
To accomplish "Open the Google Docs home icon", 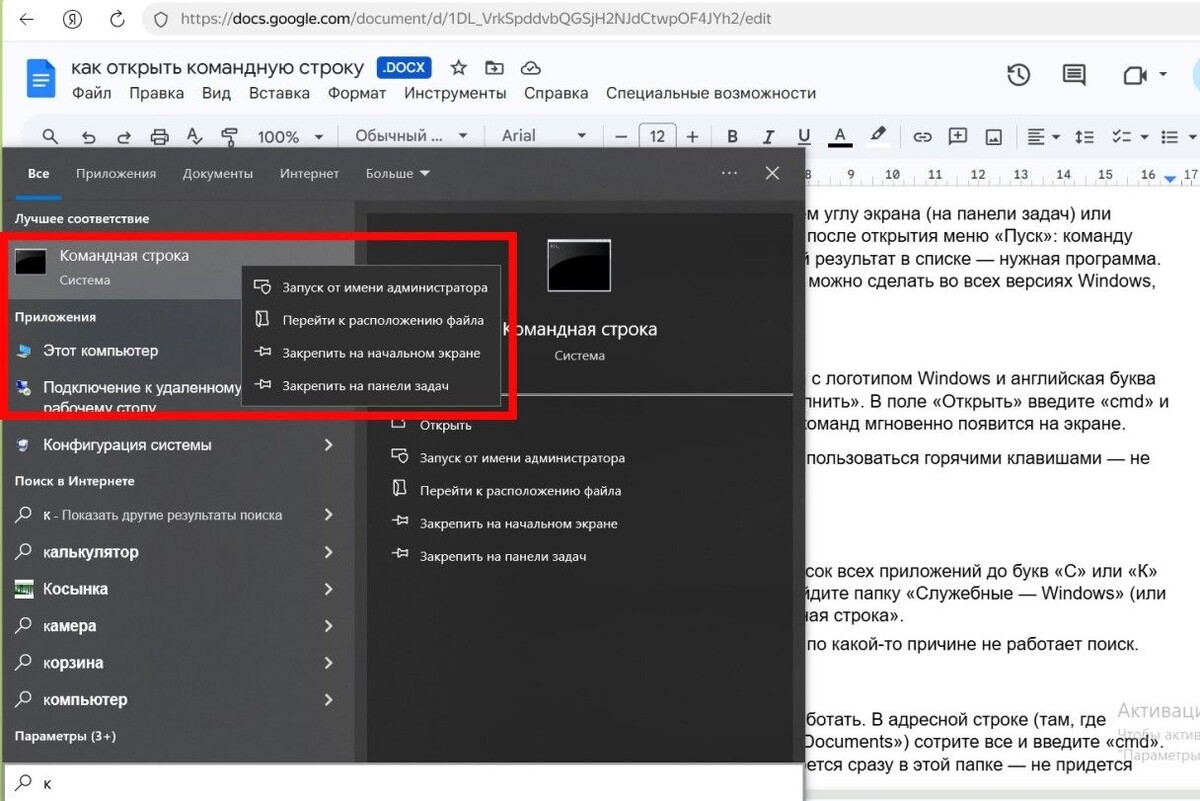I will [x=41, y=78].
